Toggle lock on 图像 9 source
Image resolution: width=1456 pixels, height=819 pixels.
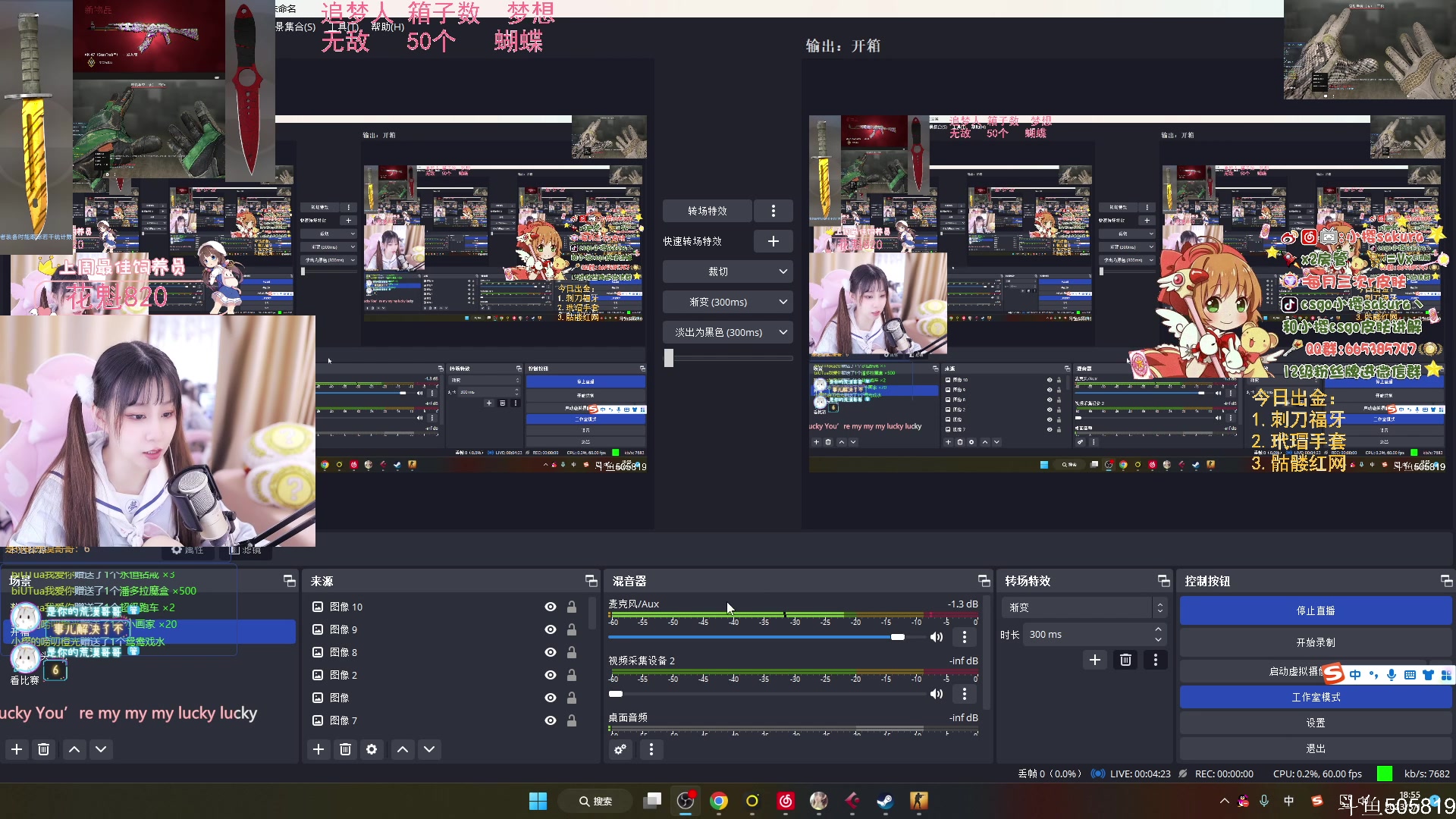[572, 629]
